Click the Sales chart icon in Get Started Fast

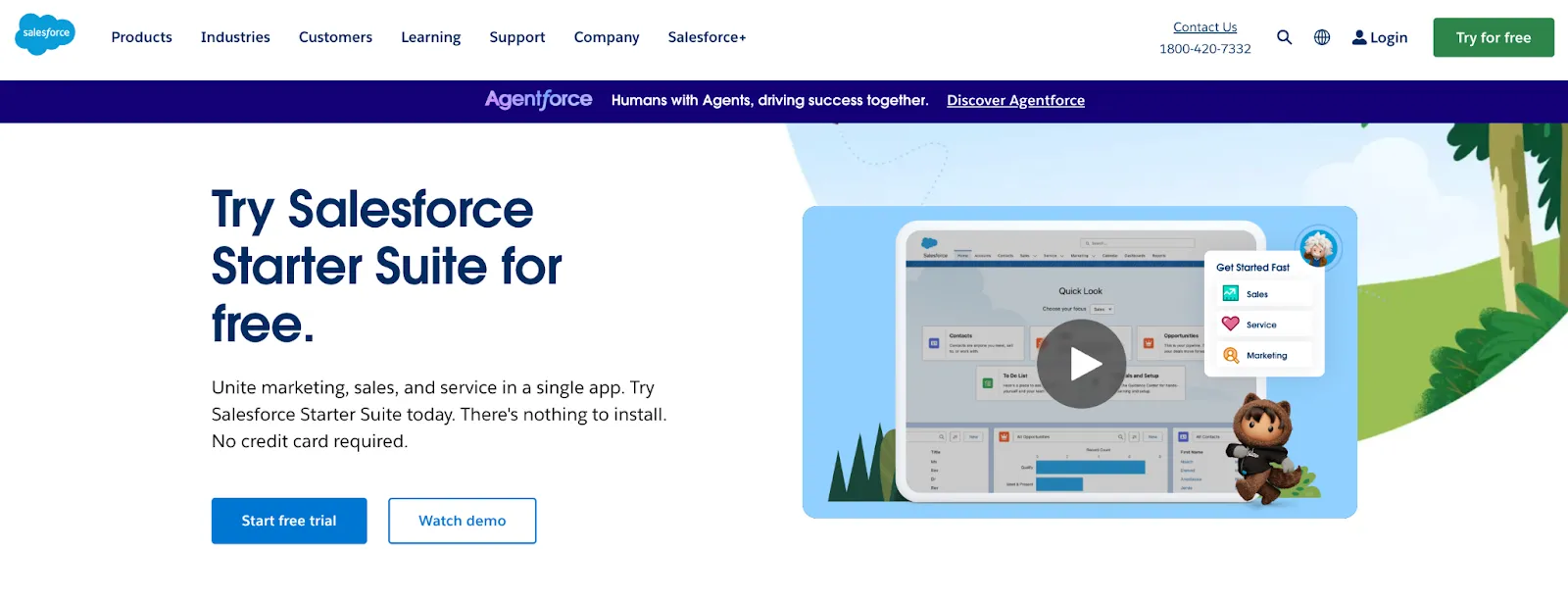pos(1231,293)
